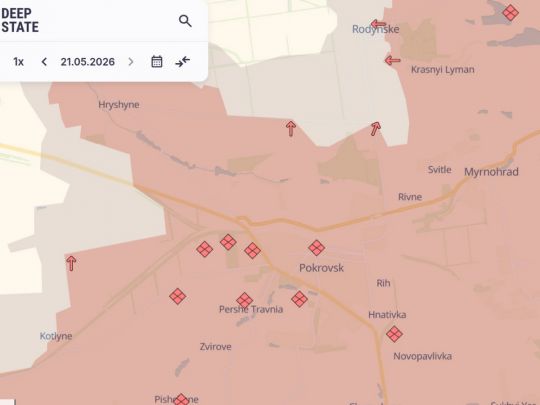
Task: Go to the next date
Action: (131, 62)
